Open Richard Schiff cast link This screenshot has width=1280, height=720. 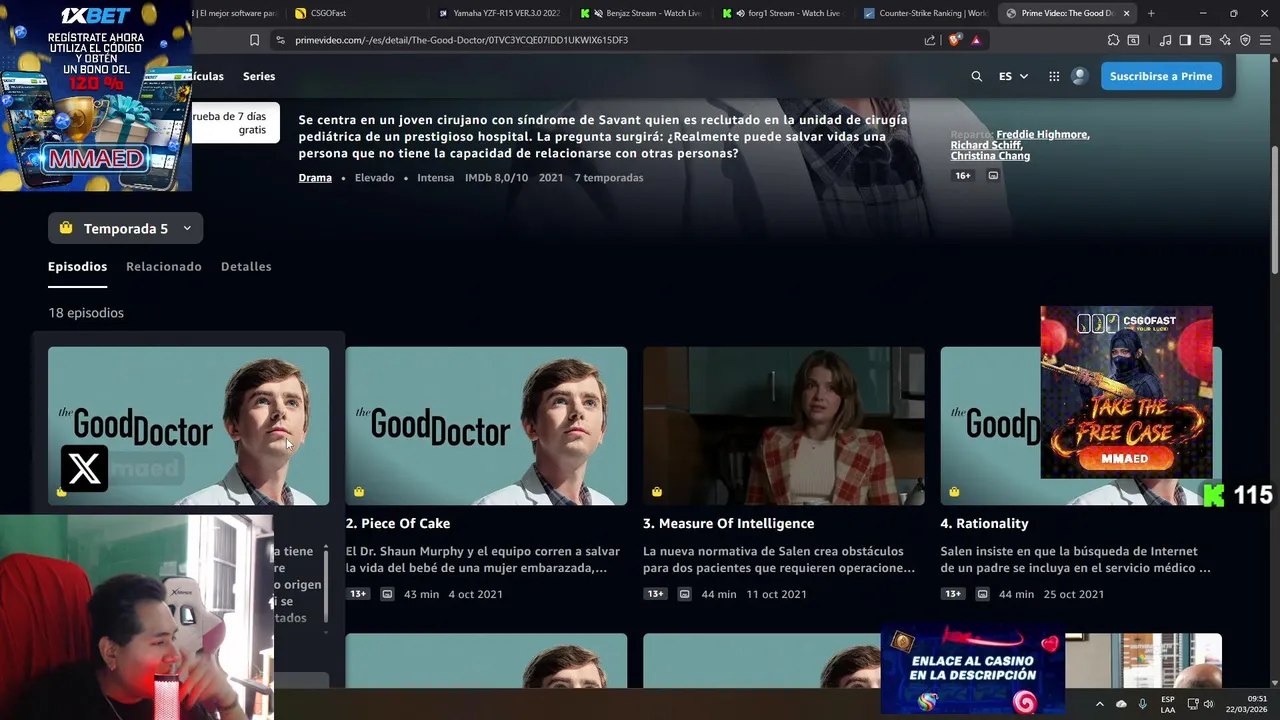(x=985, y=145)
